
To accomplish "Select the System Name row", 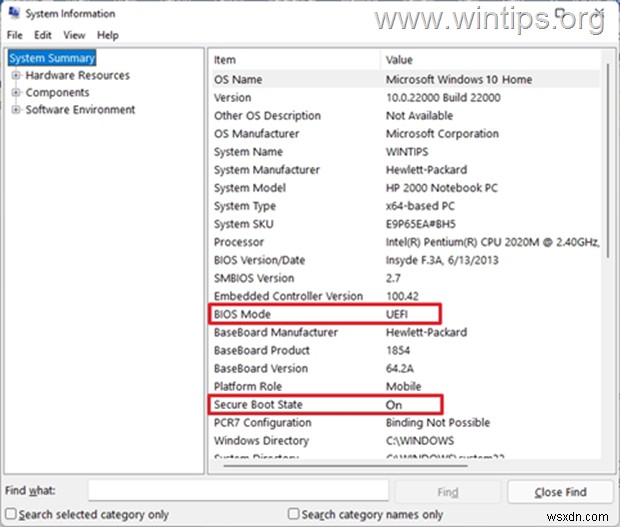I will point(405,152).
